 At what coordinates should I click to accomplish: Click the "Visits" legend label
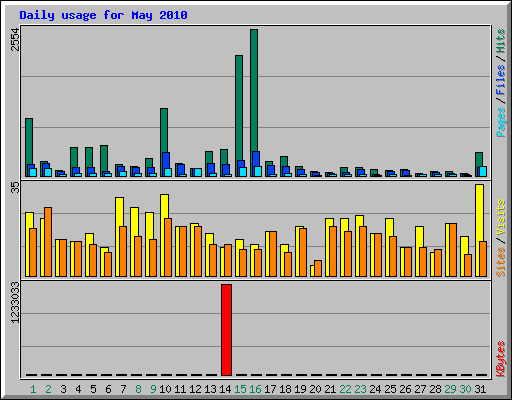tap(501, 217)
